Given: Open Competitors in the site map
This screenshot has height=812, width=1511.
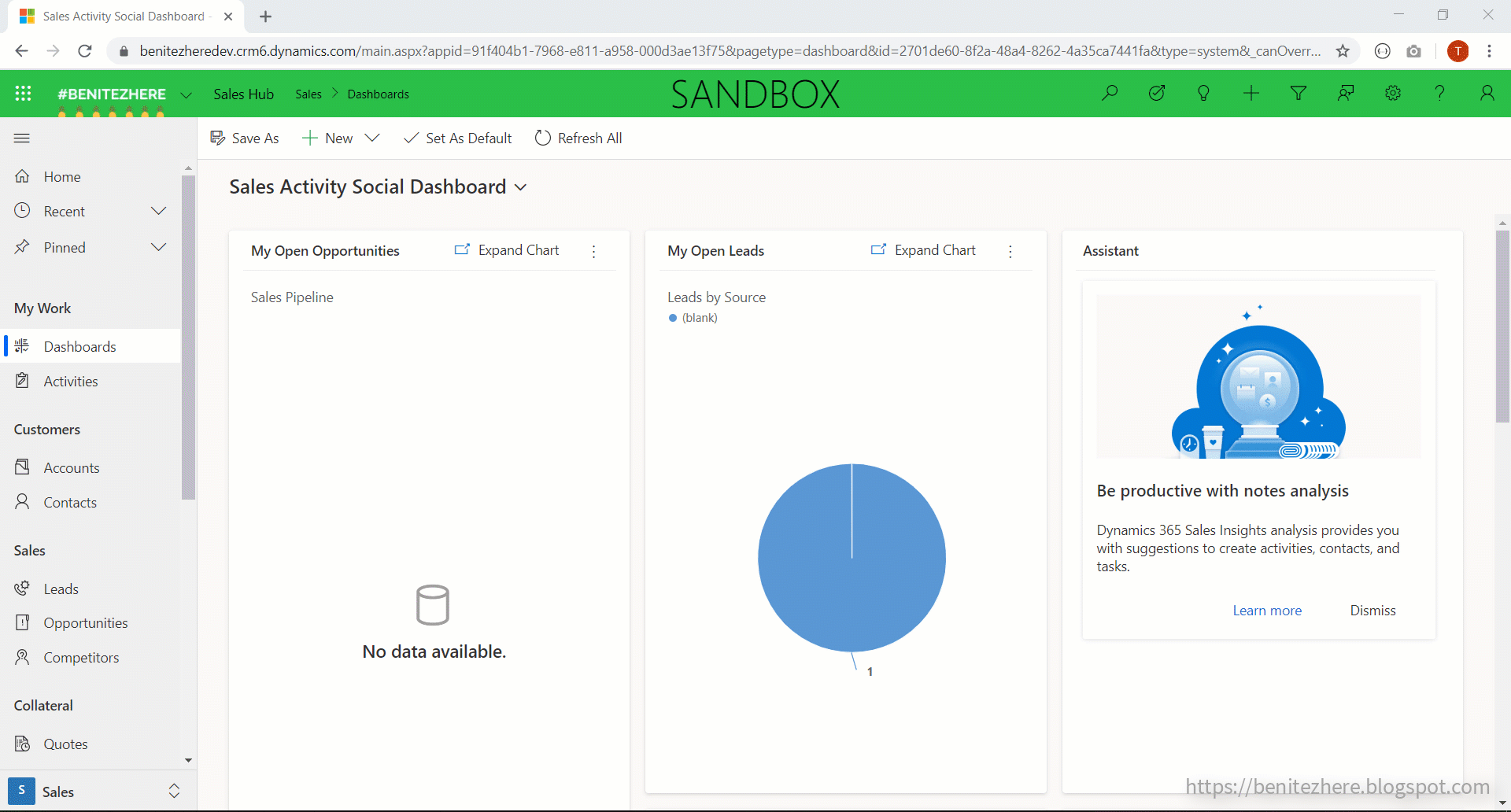Looking at the screenshot, I should (x=91, y=658).
